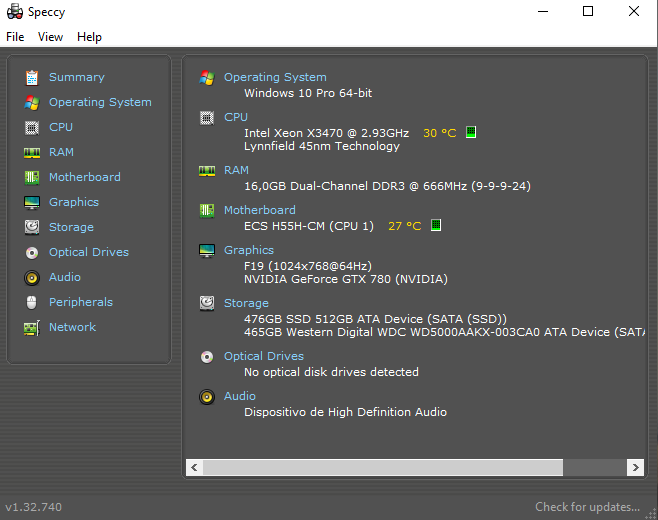The height and width of the screenshot is (520, 658).
Task: Click the CPU chip icon in sidebar
Action: pyautogui.click(x=32, y=128)
